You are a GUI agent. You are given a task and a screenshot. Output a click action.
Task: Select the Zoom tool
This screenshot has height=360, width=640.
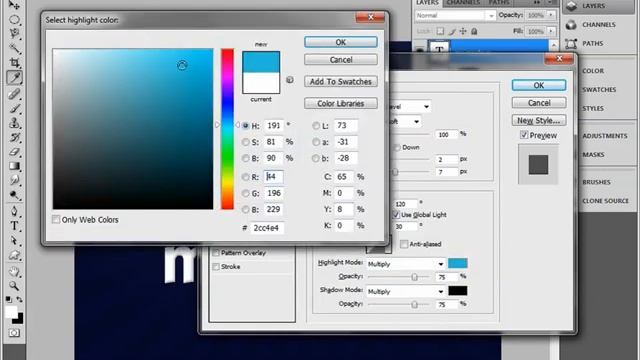[14, 286]
